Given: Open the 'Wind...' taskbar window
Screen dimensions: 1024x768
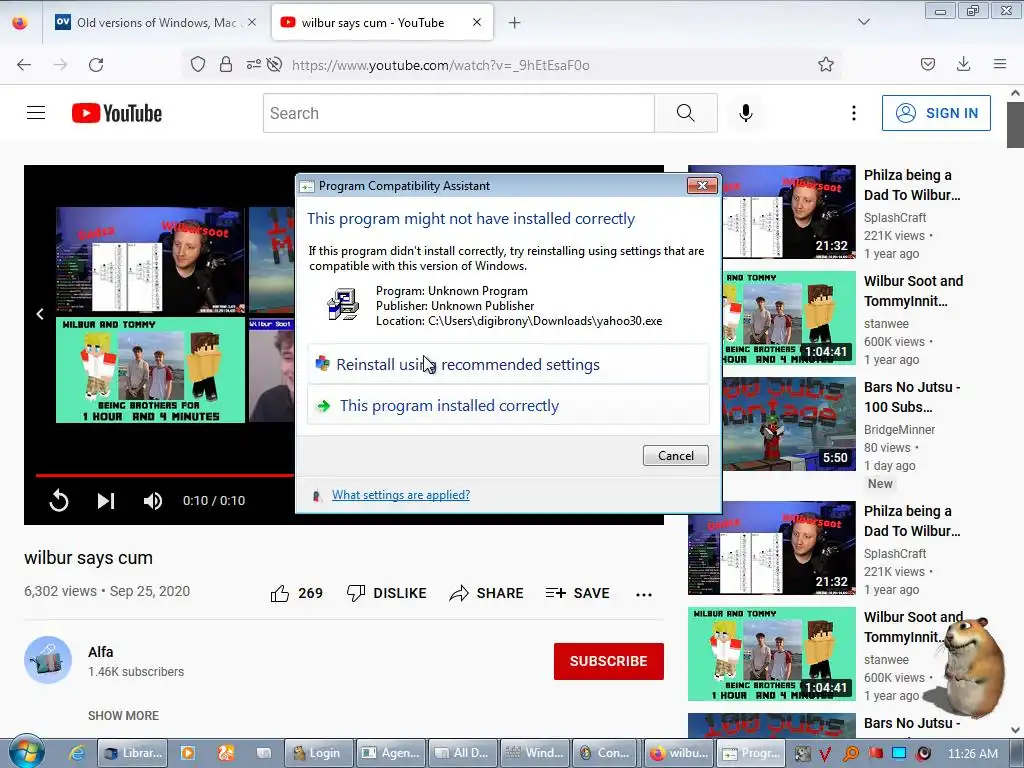Looking at the screenshot, I should pos(534,753).
